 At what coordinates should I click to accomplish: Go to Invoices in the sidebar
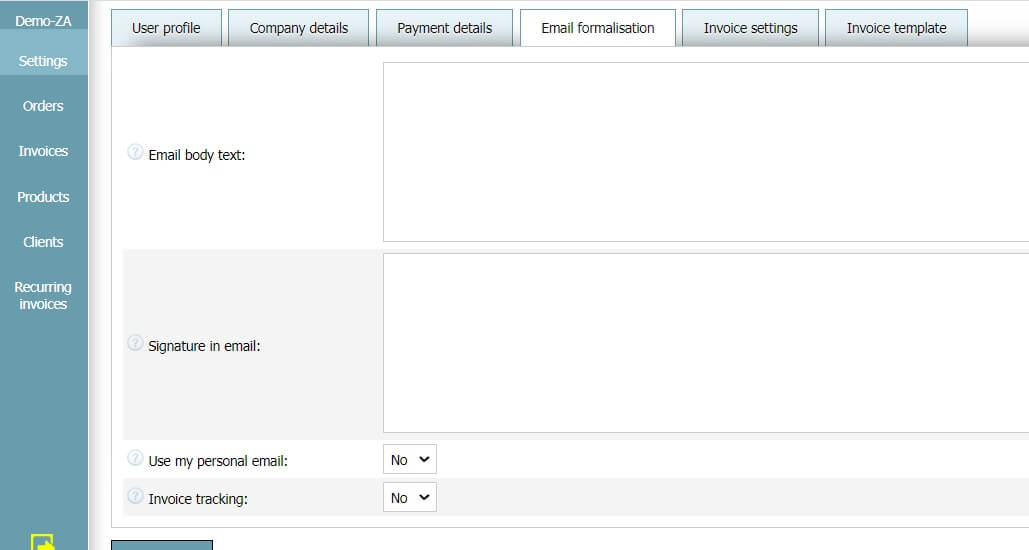pyautogui.click(x=43, y=151)
